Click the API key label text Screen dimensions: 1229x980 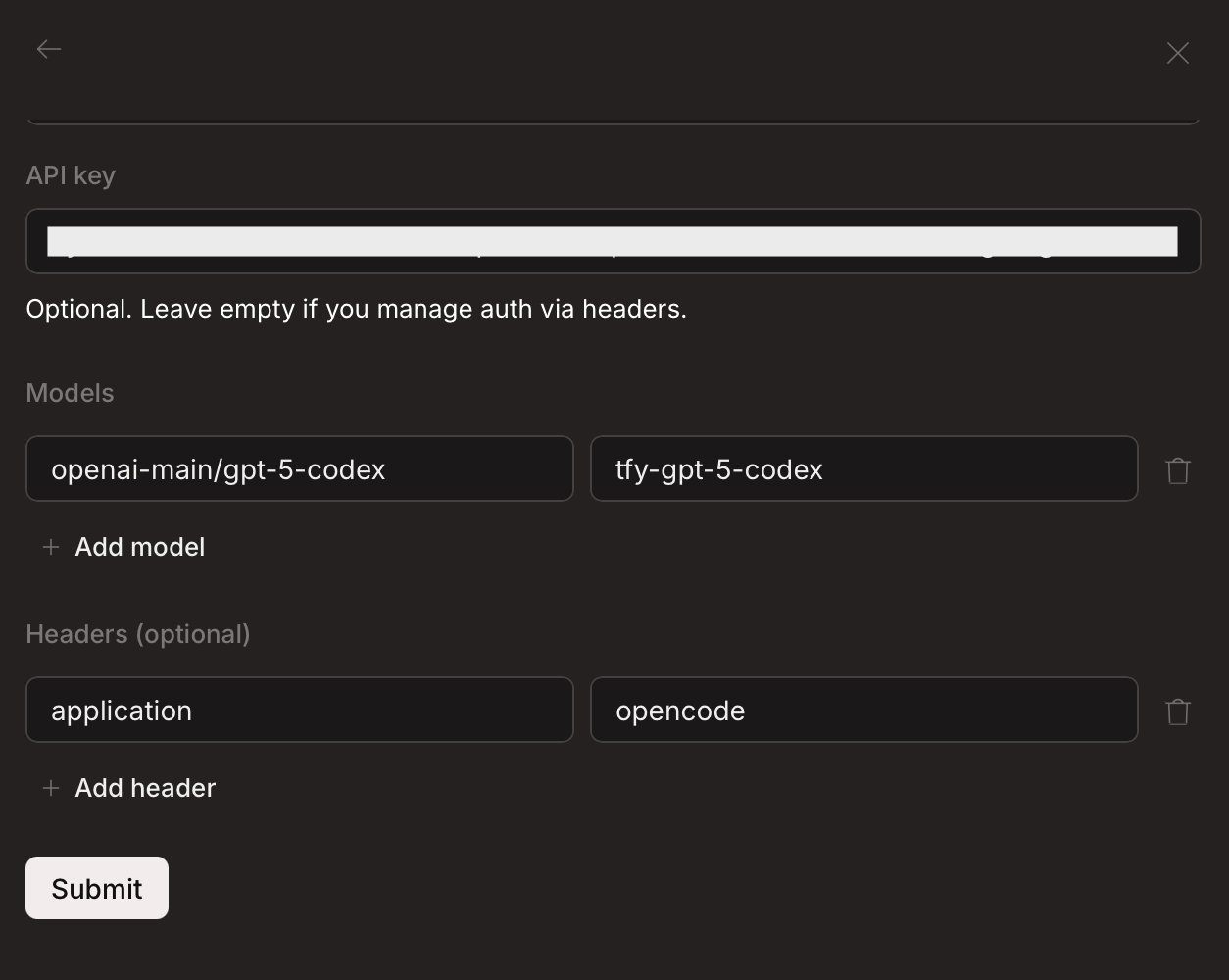(x=71, y=174)
